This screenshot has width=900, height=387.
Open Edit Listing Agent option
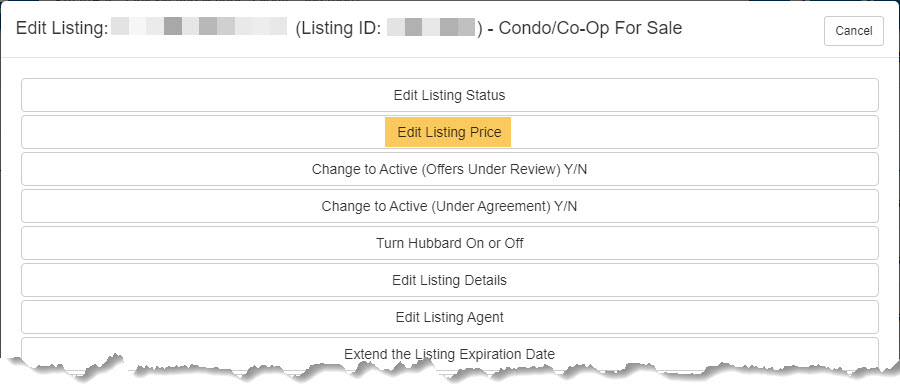(x=449, y=317)
